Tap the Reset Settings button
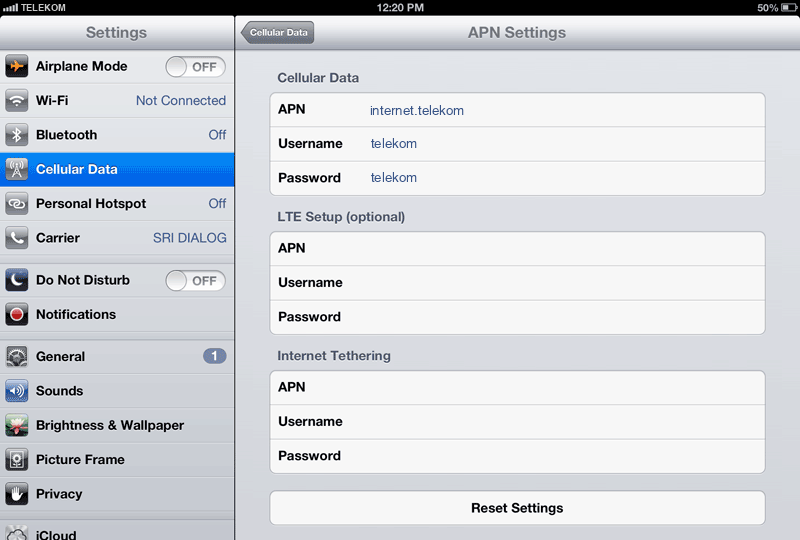Image resolution: width=800 pixels, height=540 pixels. [x=517, y=508]
